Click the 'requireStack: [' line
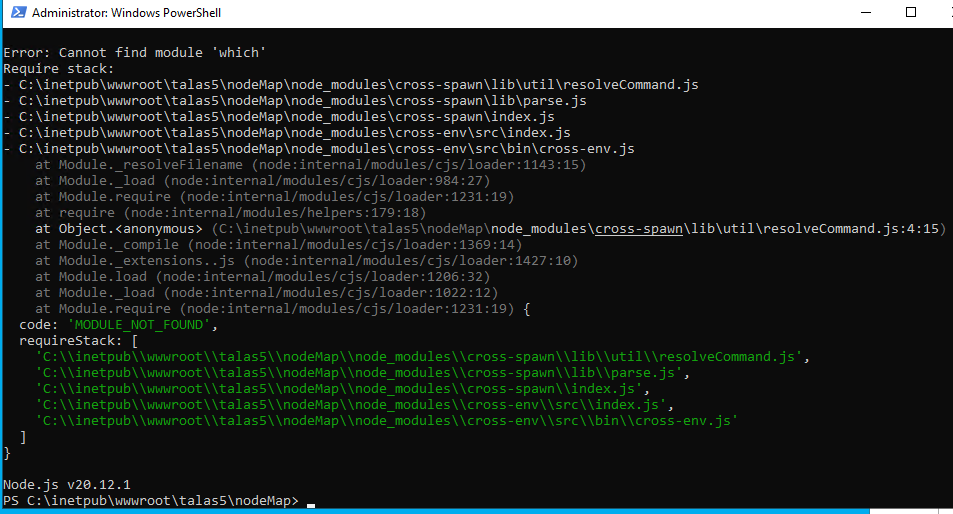Viewport: 953px width, 514px height. (79, 341)
